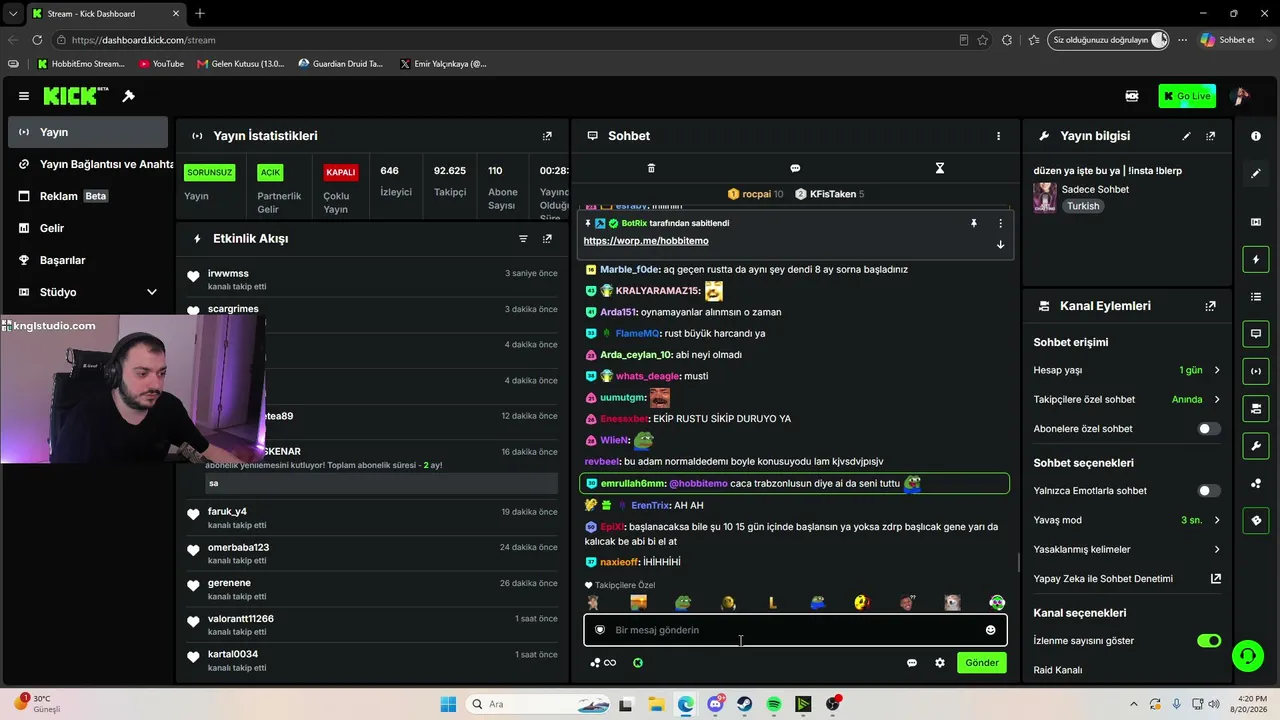Toggle Yalnızca Emotlarla sohbet switch
Image resolution: width=1280 pixels, height=720 pixels.
(x=1209, y=491)
